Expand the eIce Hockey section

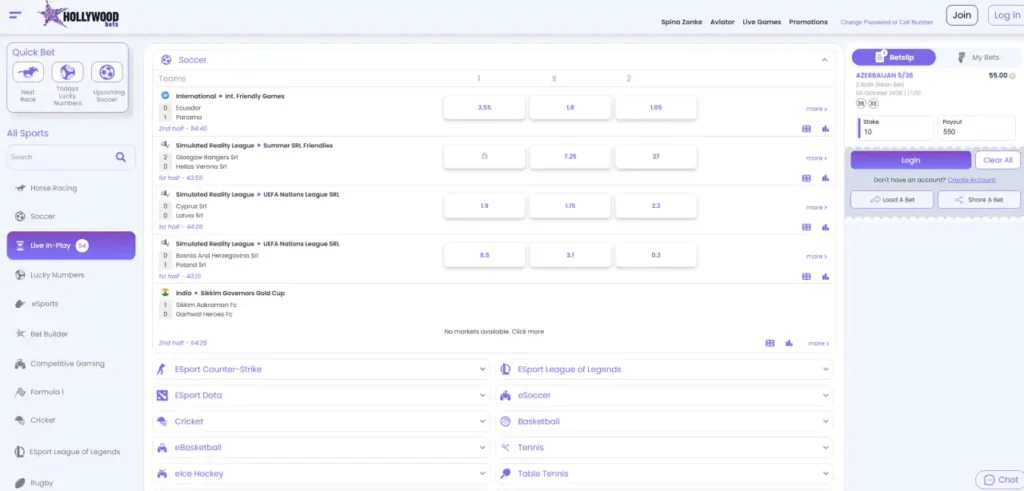click(x=321, y=473)
